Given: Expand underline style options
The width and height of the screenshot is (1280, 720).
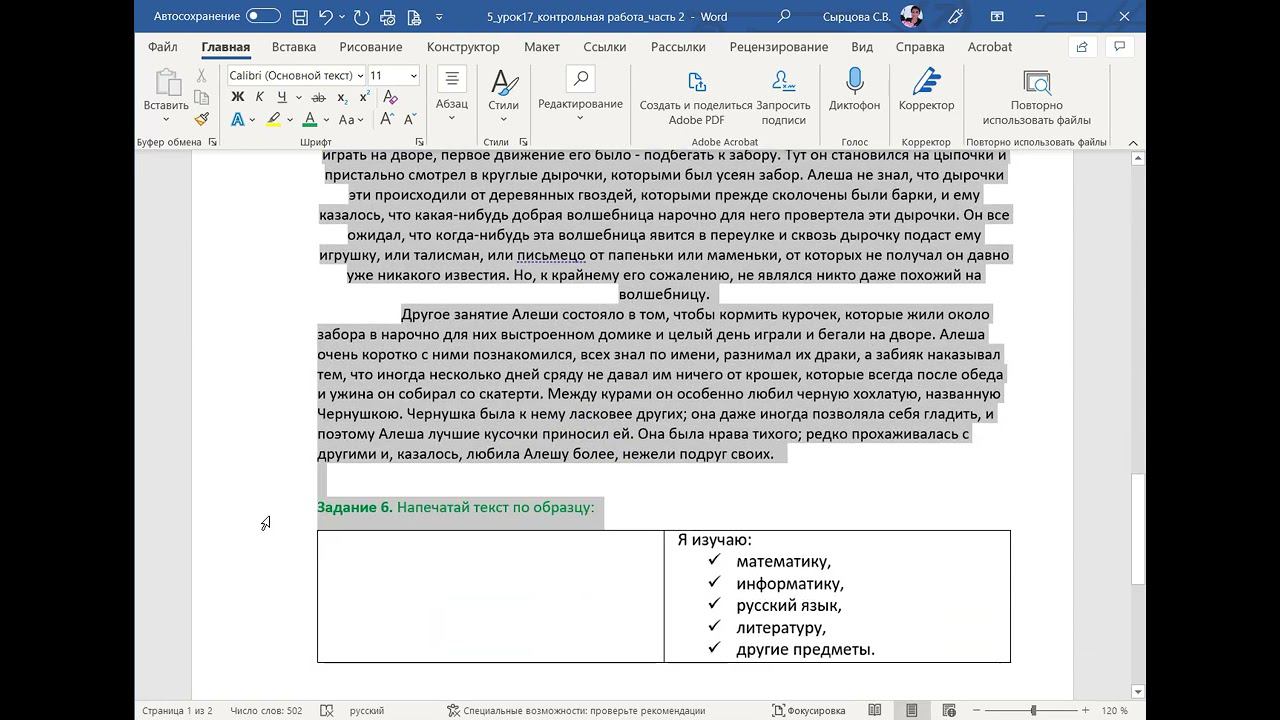Looking at the screenshot, I should point(297,97).
